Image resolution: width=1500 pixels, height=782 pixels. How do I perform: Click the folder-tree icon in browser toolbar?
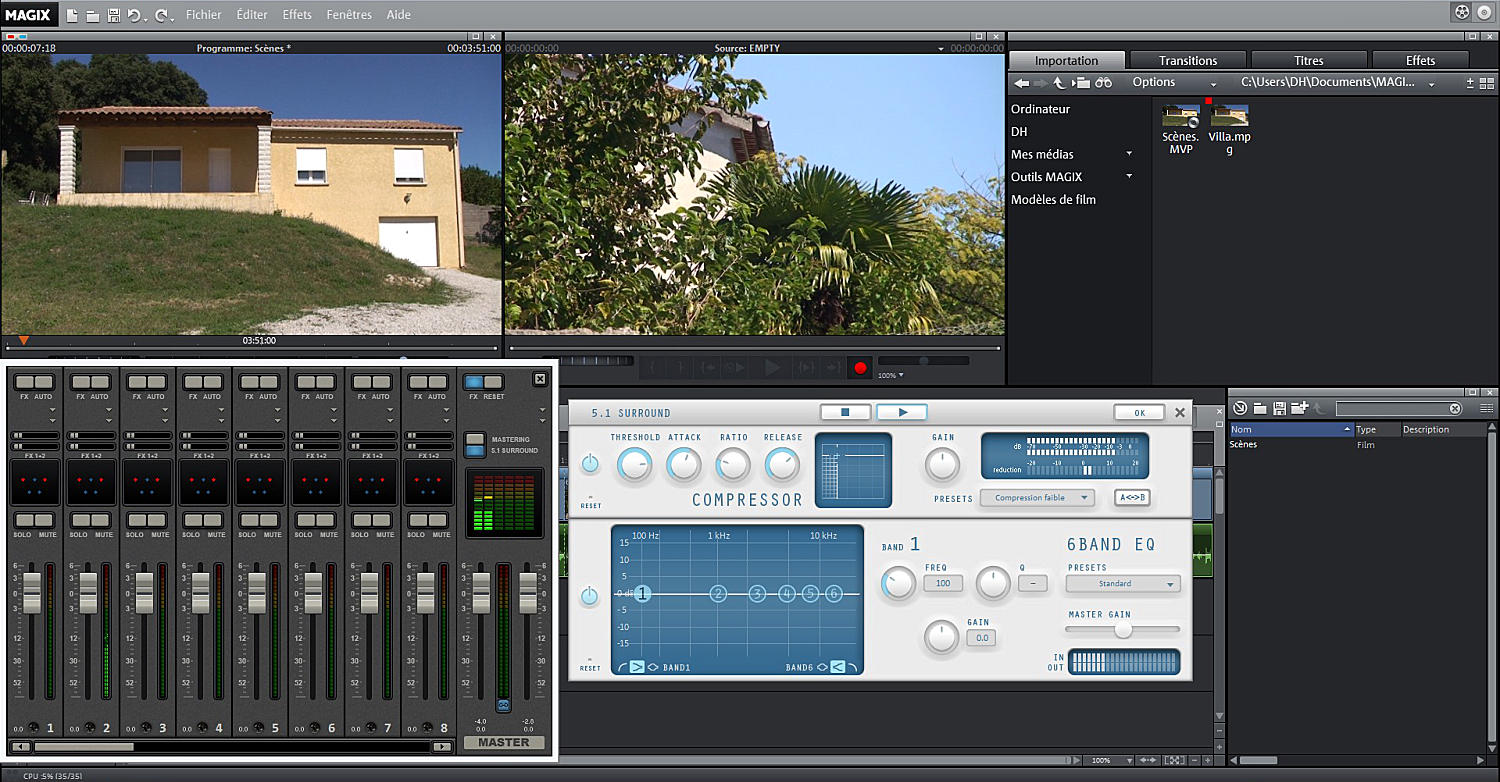1081,83
